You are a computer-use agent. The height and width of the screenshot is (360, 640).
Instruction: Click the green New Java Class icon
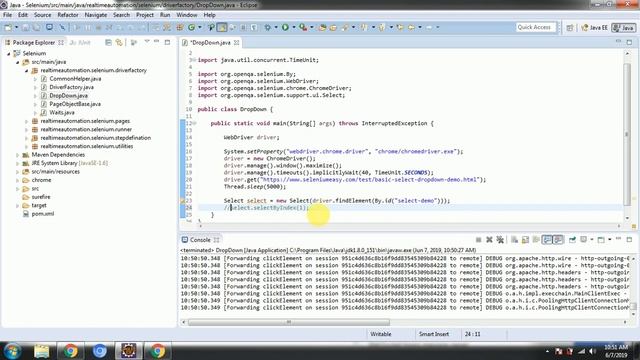[x=191, y=27]
